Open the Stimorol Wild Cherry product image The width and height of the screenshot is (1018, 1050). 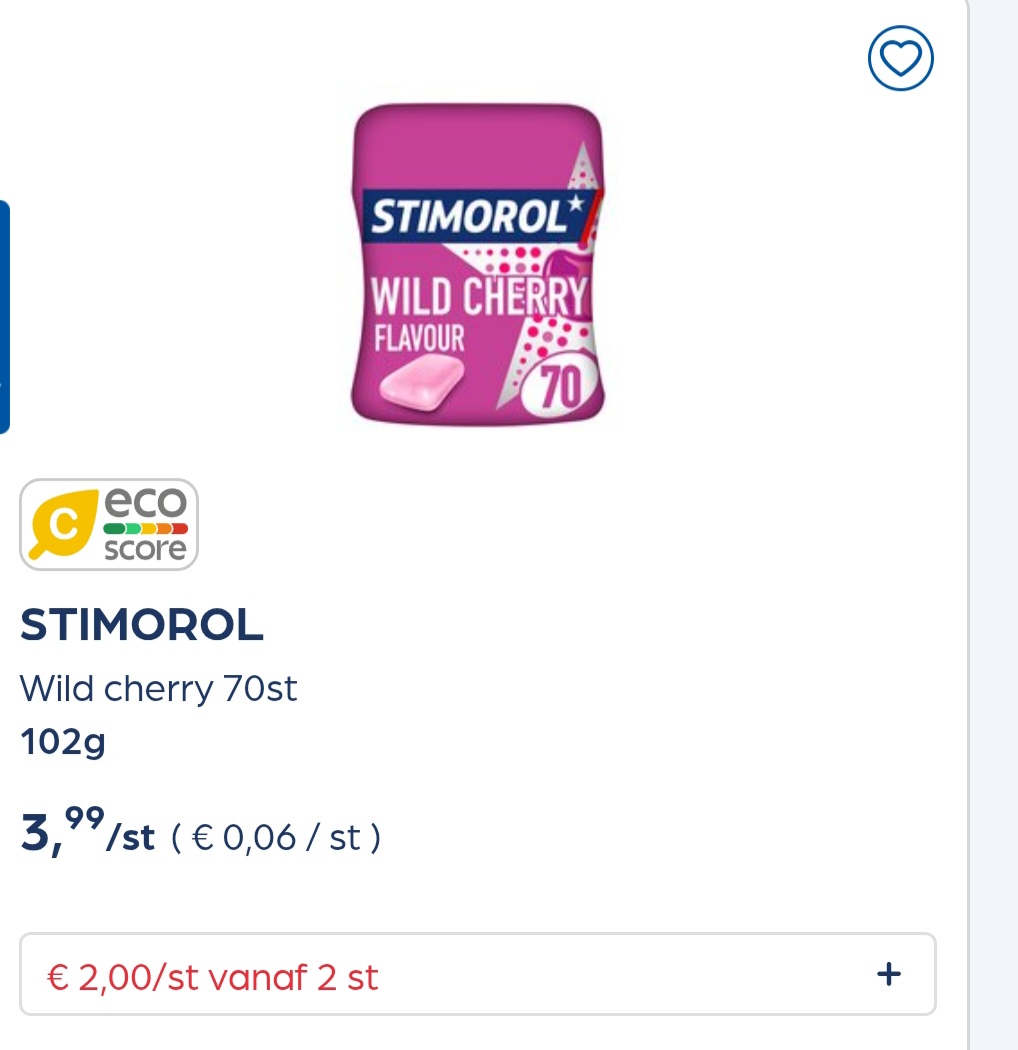click(477, 267)
